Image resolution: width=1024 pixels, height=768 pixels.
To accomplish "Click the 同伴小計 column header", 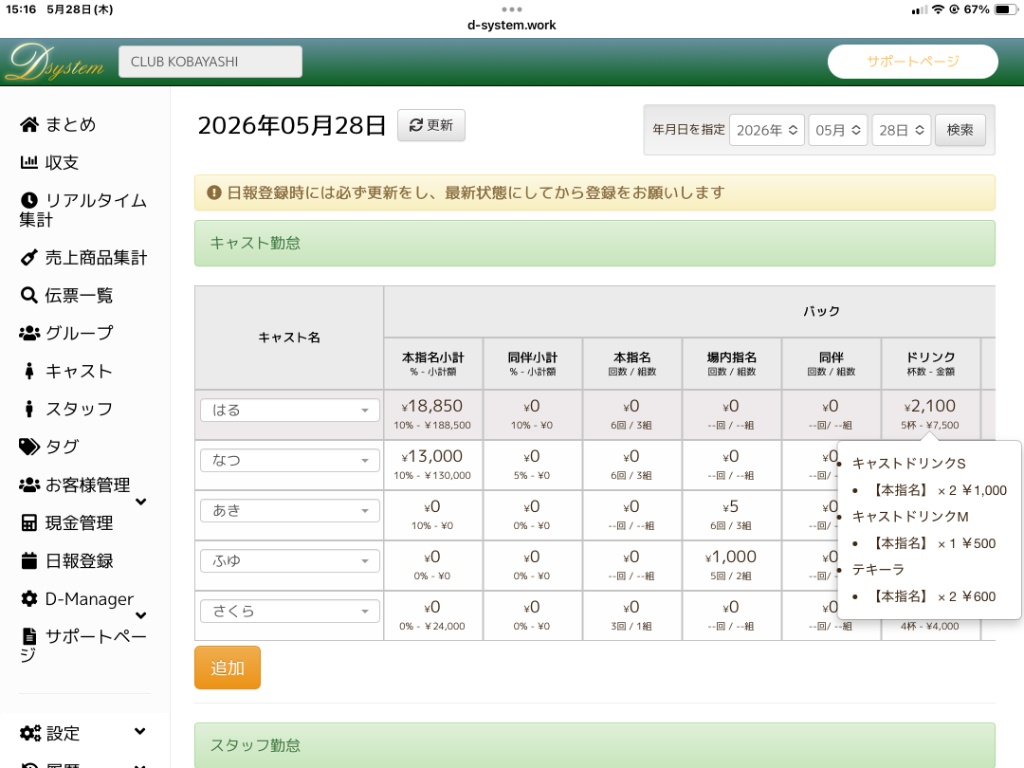I will (532, 364).
